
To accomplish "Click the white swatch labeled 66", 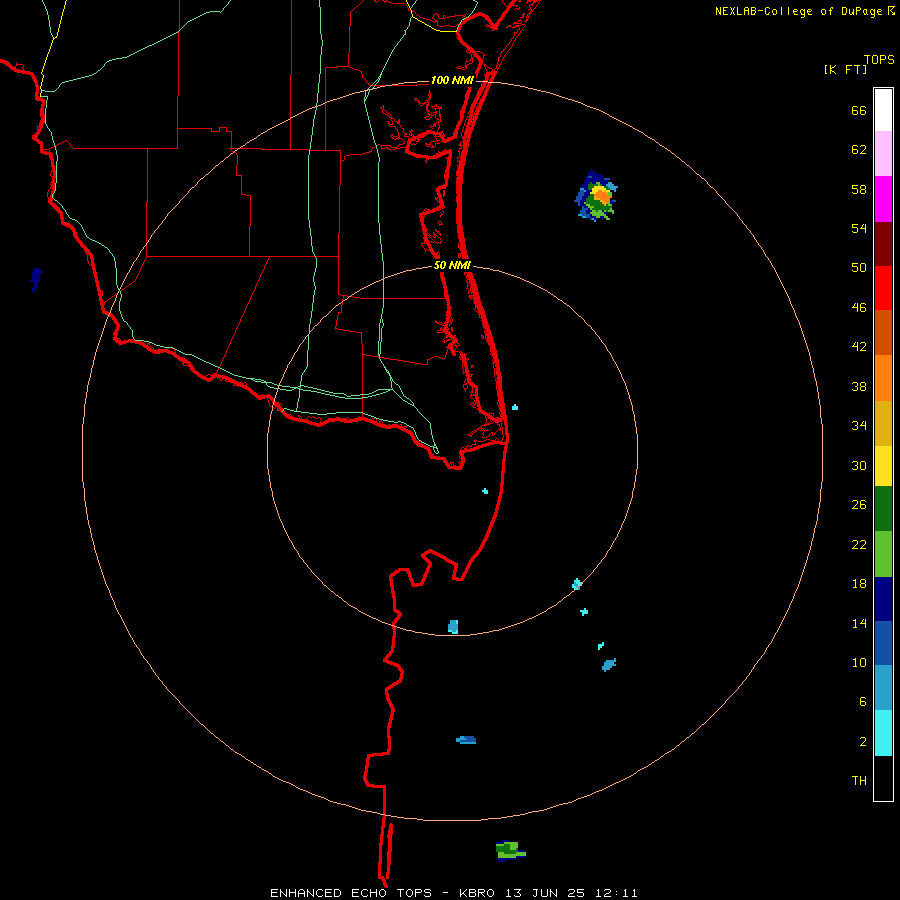I will (x=883, y=110).
